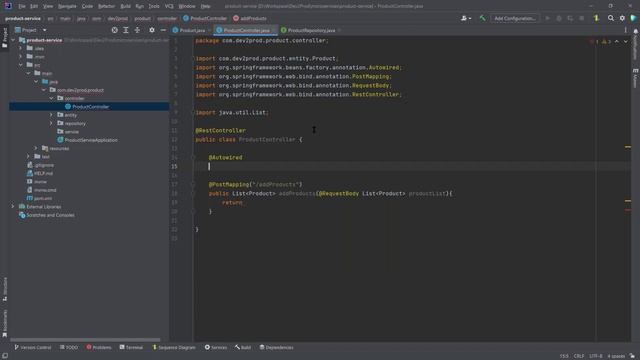Viewport: 640px width, 360px height.
Task: Open the Navigate menu
Action: (x=67, y=6)
